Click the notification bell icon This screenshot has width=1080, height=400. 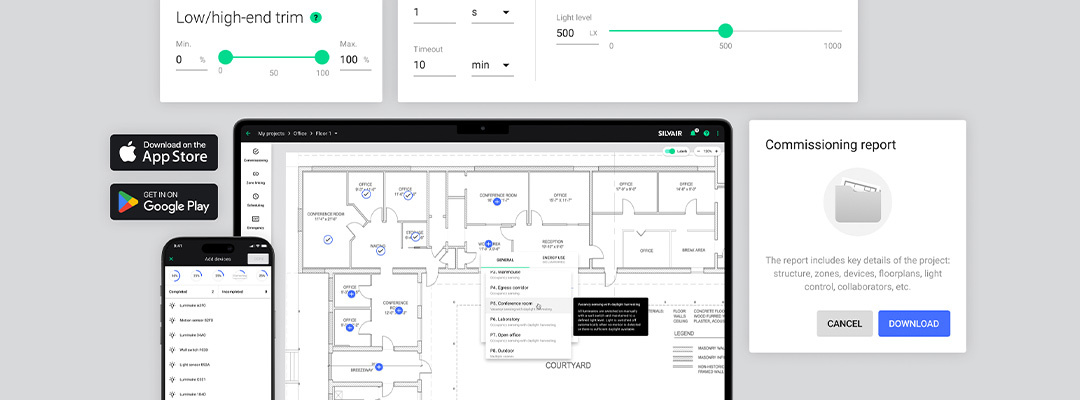click(693, 133)
